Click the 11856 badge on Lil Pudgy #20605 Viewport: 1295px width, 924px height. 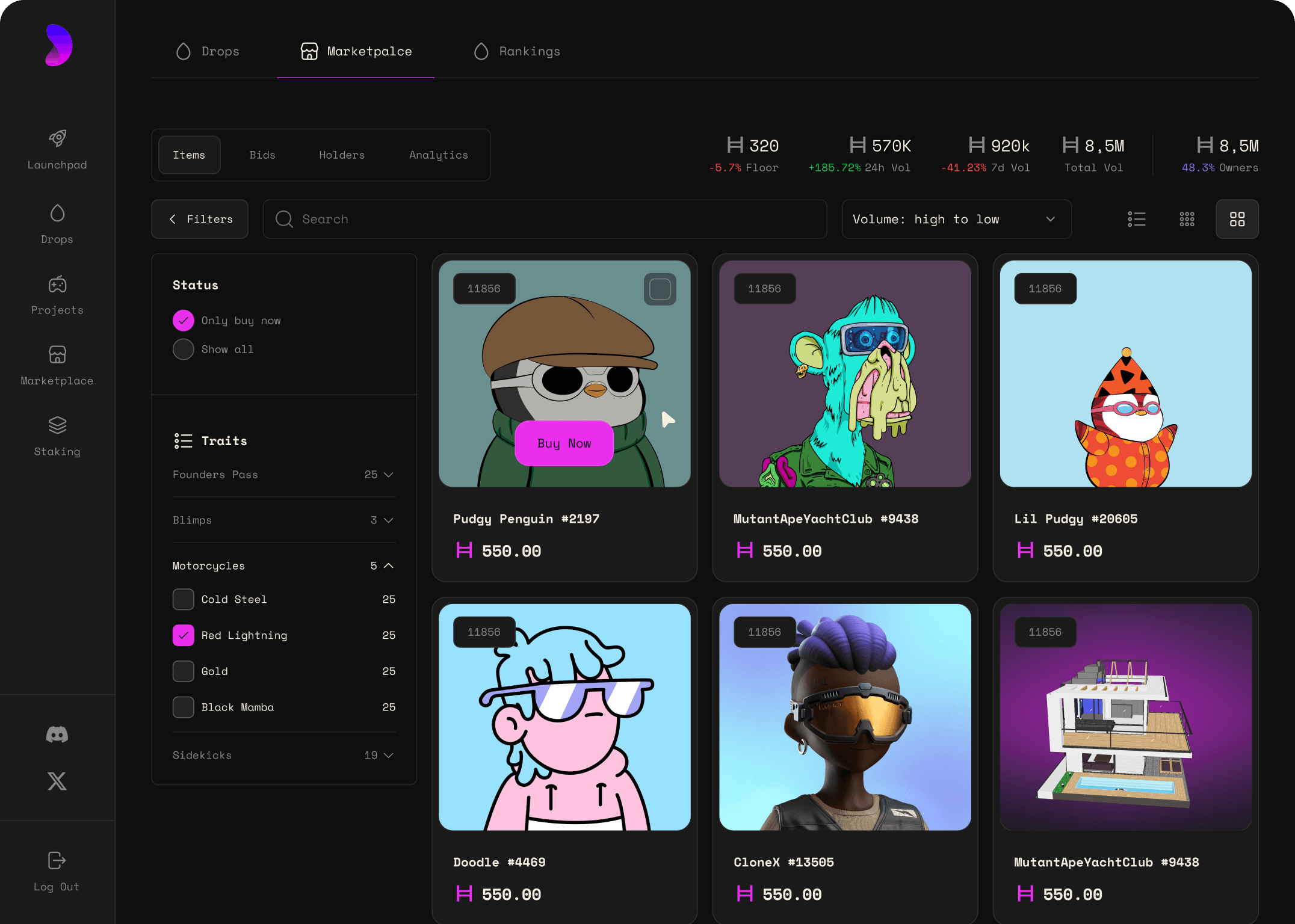[x=1045, y=289]
